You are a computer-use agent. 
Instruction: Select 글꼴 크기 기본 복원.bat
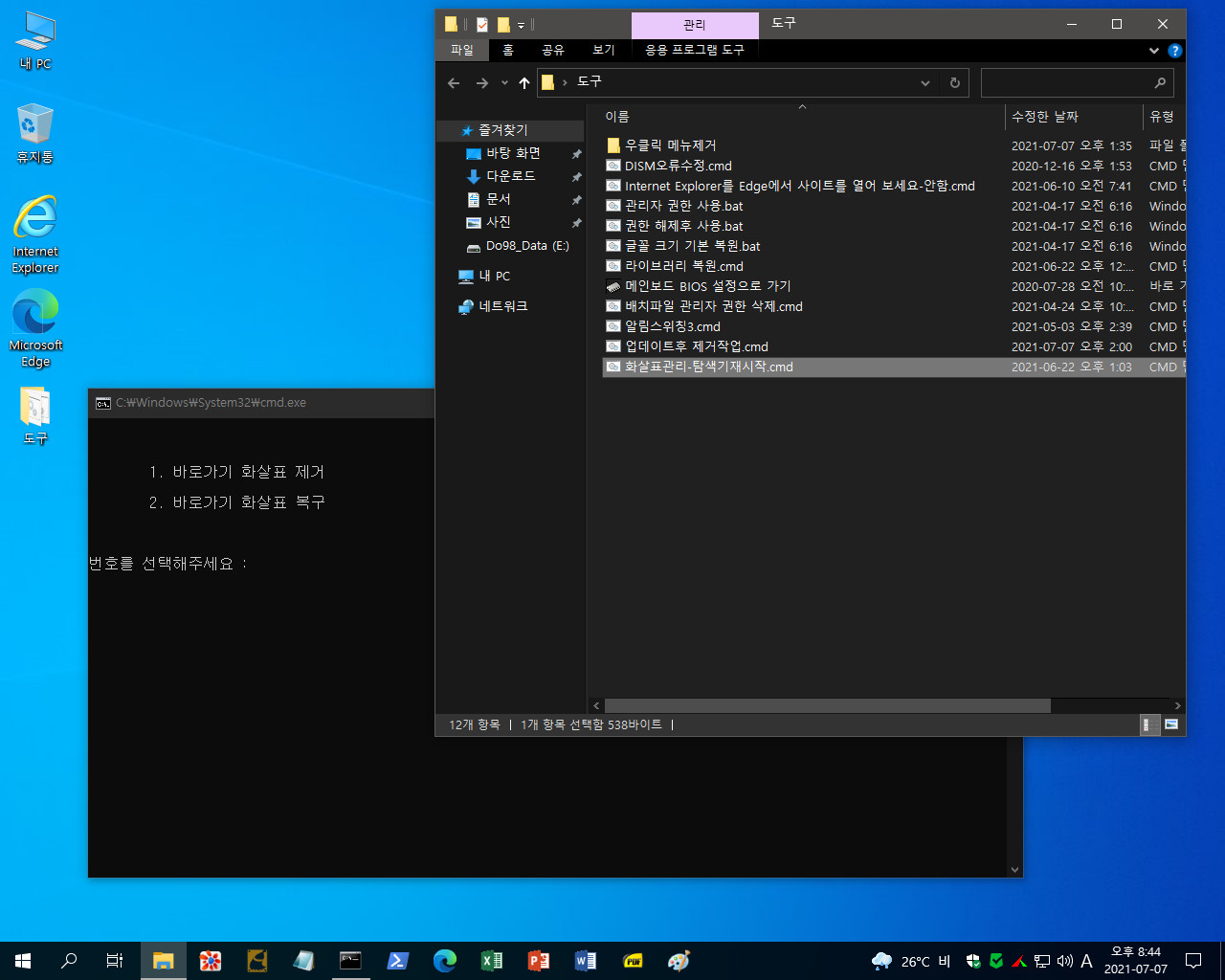(693, 246)
